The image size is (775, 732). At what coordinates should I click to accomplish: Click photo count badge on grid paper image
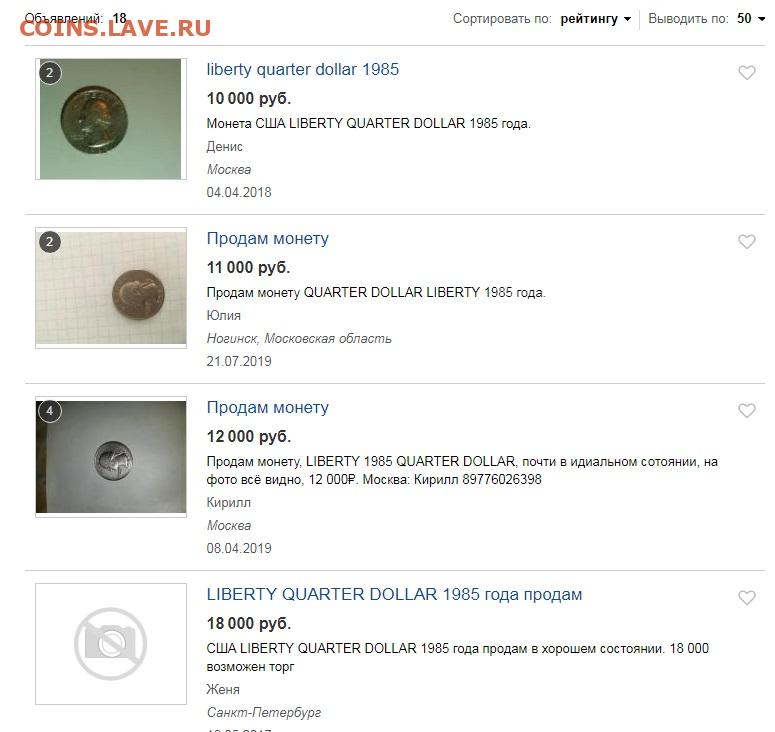pos(49,242)
